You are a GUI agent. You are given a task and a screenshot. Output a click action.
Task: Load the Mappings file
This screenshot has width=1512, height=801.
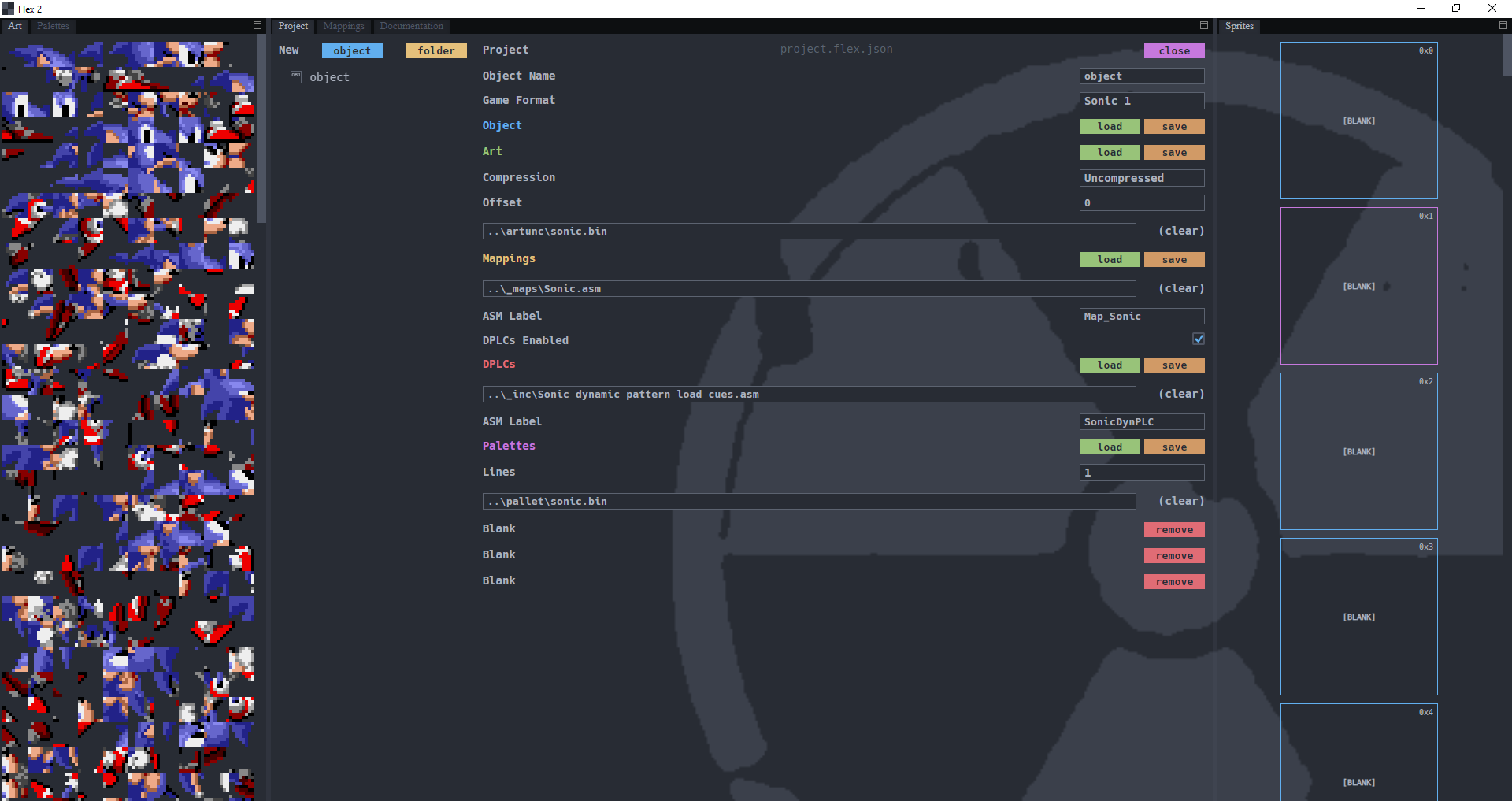[1110, 260]
